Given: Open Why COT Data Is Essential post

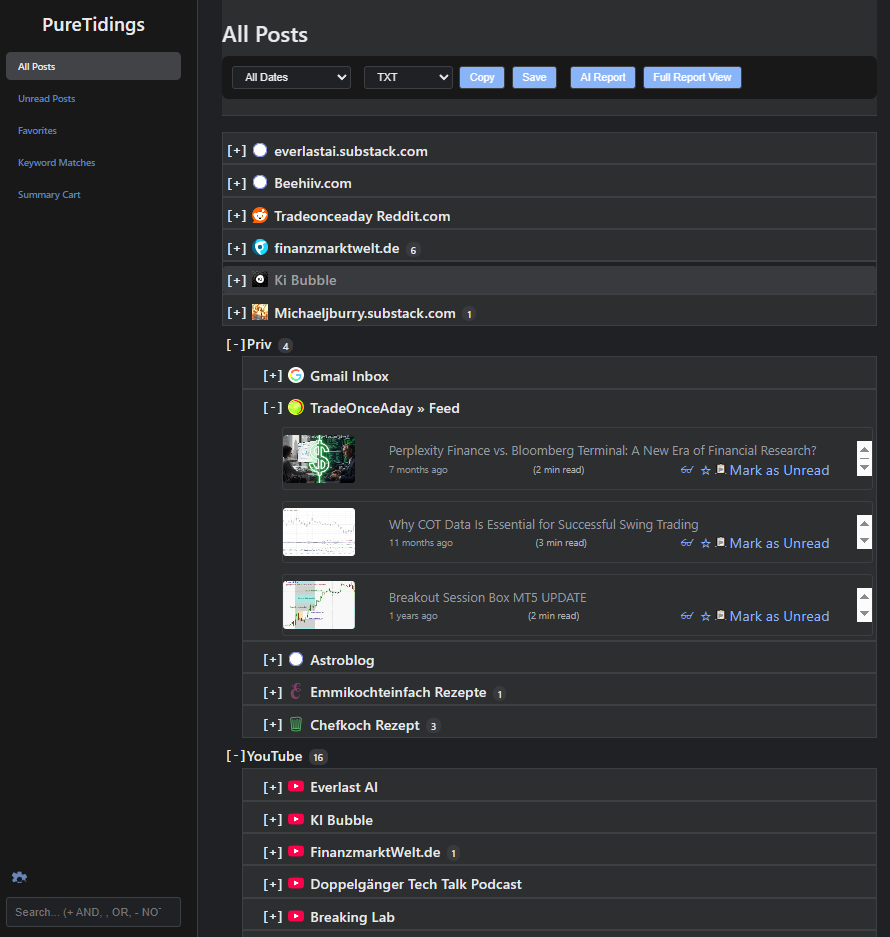Looking at the screenshot, I should (543, 525).
